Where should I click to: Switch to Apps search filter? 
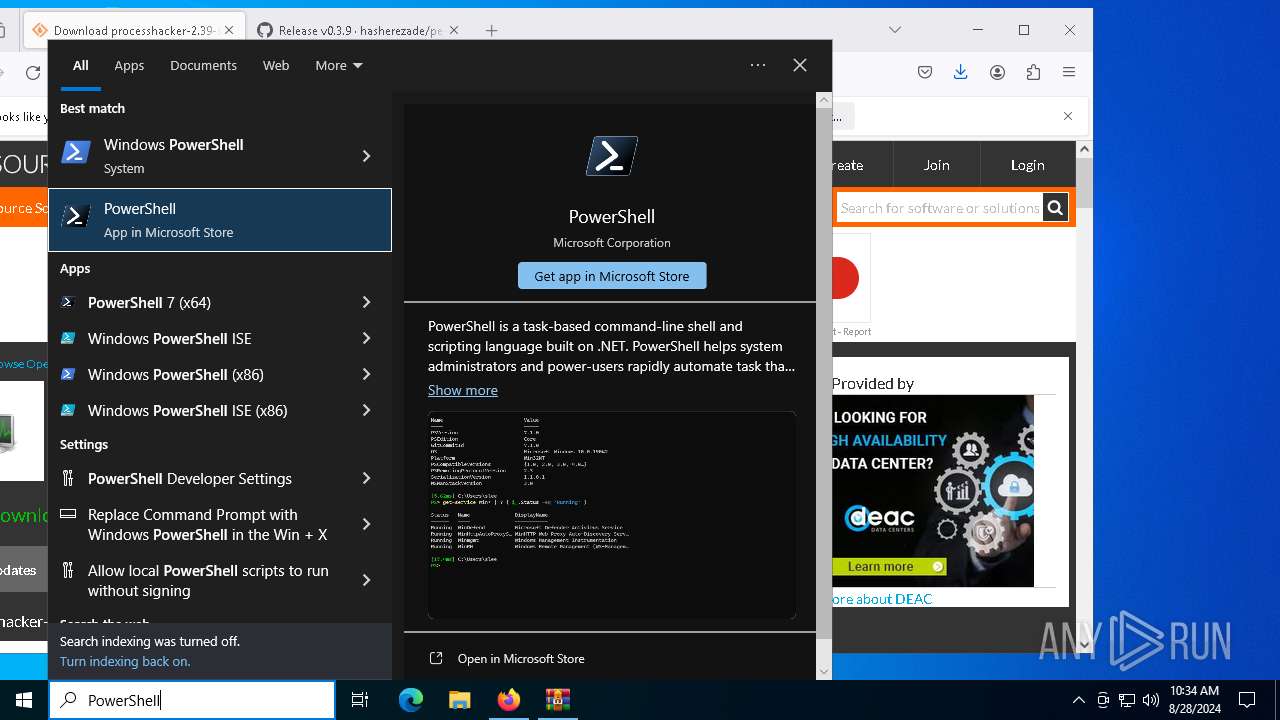(129, 65)
